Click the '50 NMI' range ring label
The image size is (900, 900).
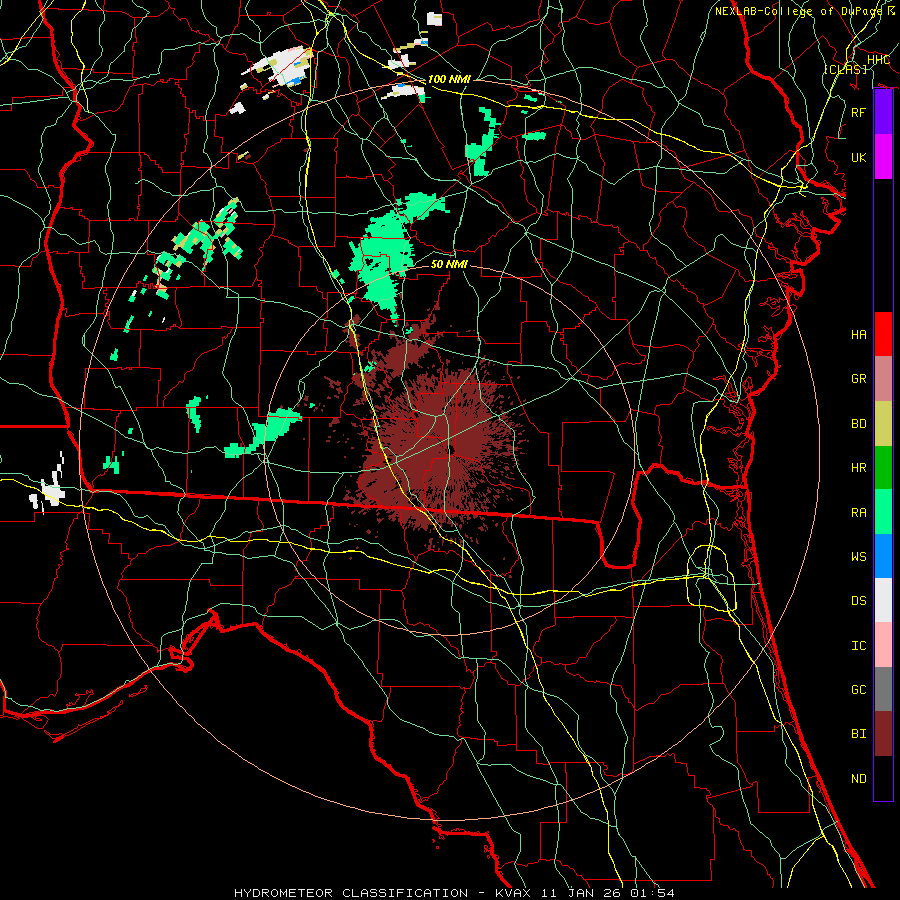449,264
